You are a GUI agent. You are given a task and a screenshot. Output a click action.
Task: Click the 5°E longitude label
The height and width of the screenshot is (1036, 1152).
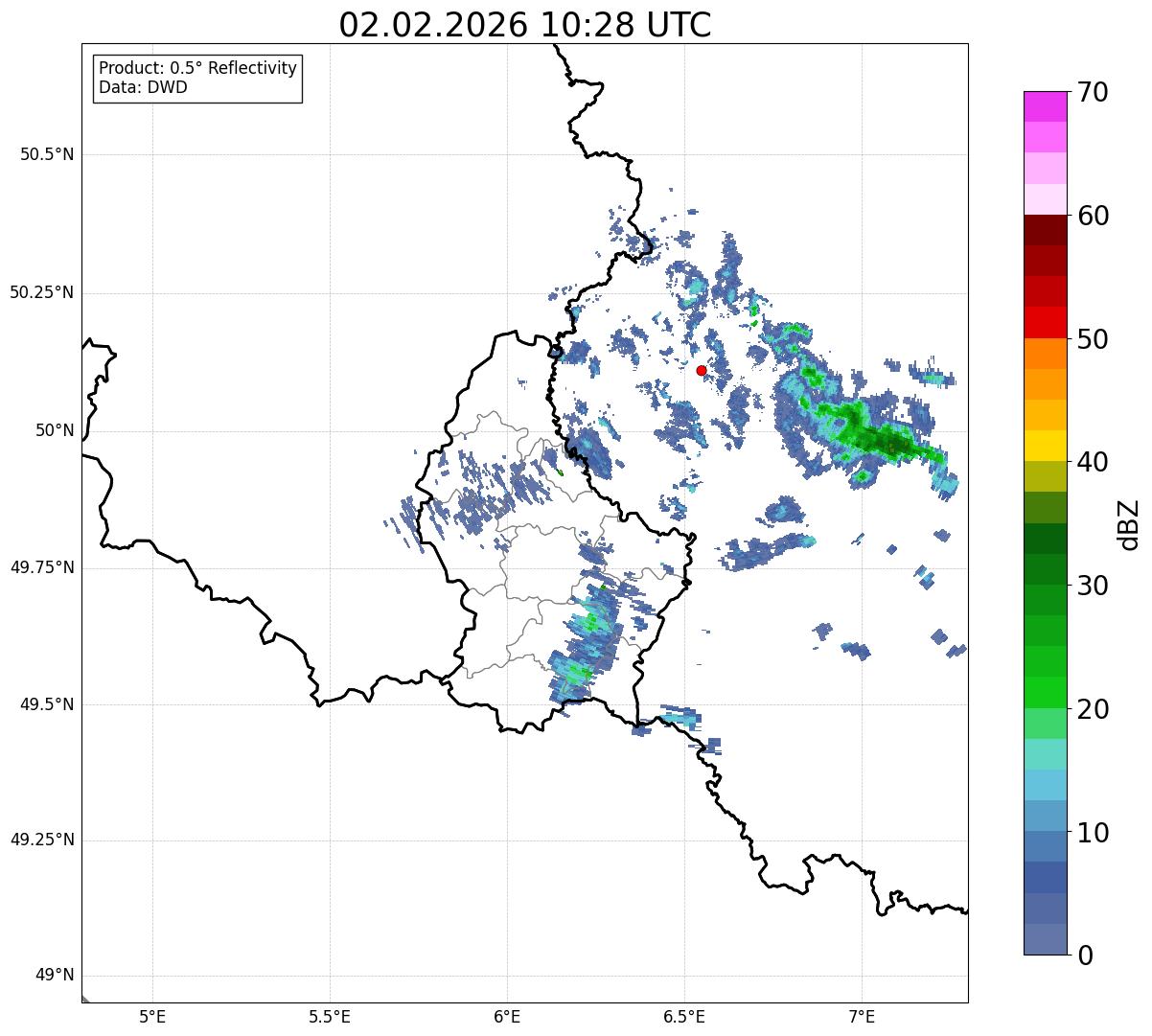[152, 1017]
